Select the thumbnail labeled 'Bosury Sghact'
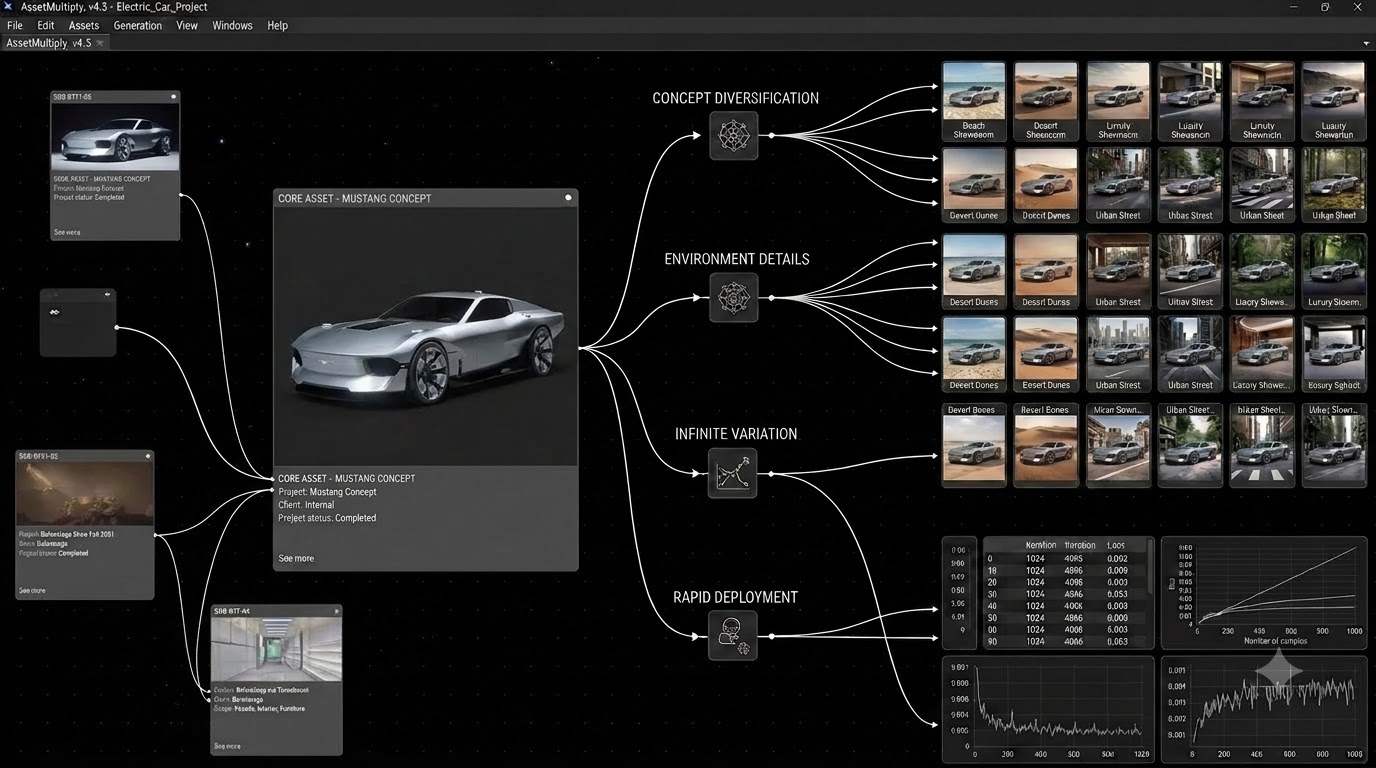1376x768 pixels. [x=1334, y=354]
